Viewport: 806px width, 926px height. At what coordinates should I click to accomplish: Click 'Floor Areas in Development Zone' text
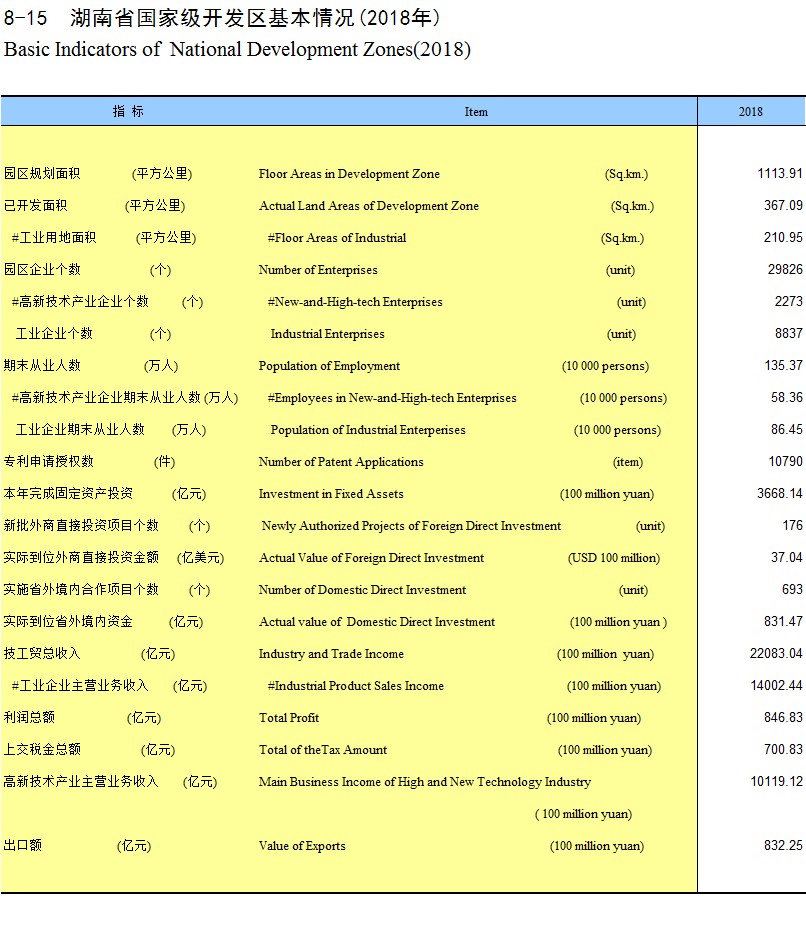(x=349, y=174)
